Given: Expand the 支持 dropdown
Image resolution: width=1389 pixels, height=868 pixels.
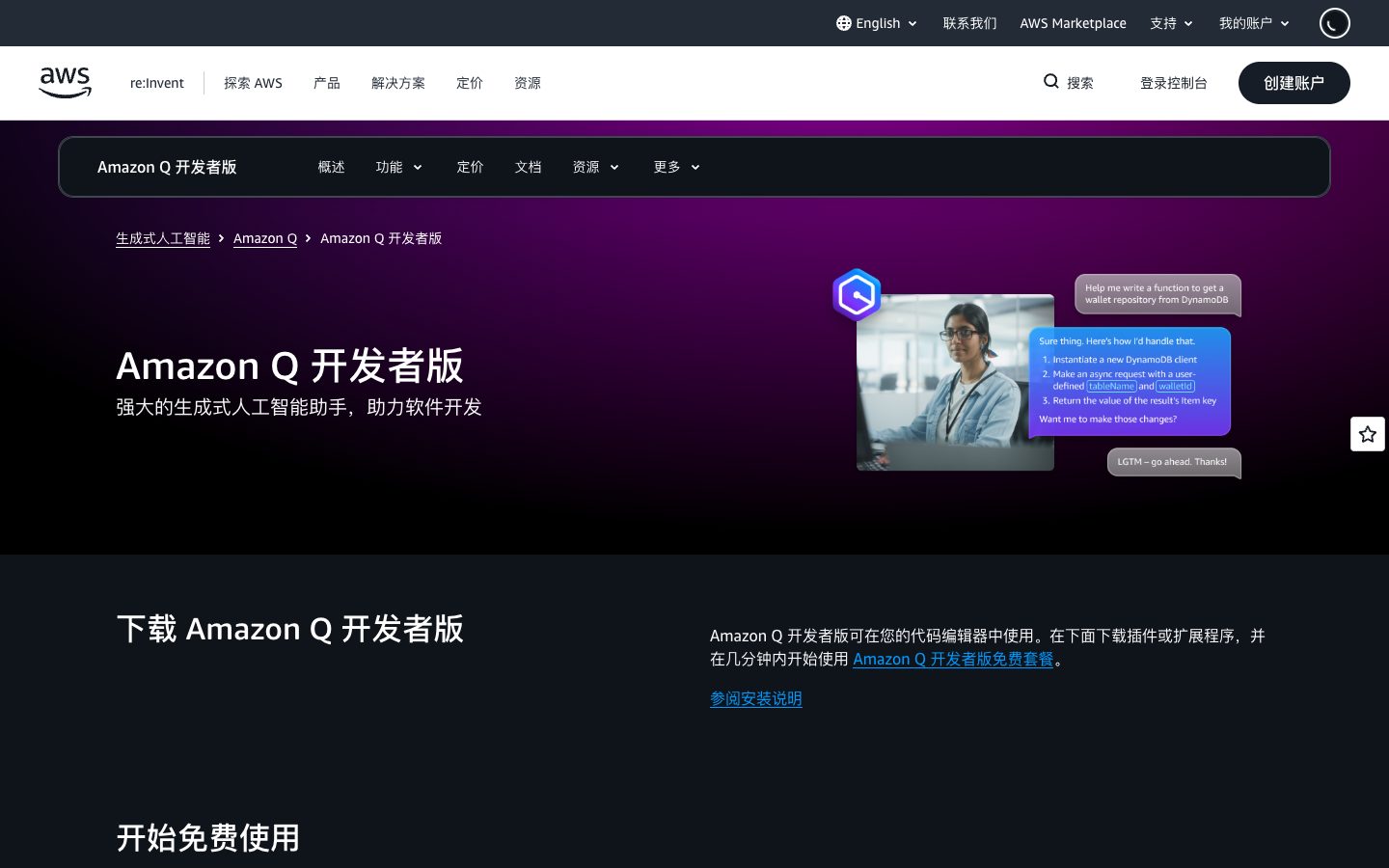Looking at the screenshot, I should (x=1172, y=23).
